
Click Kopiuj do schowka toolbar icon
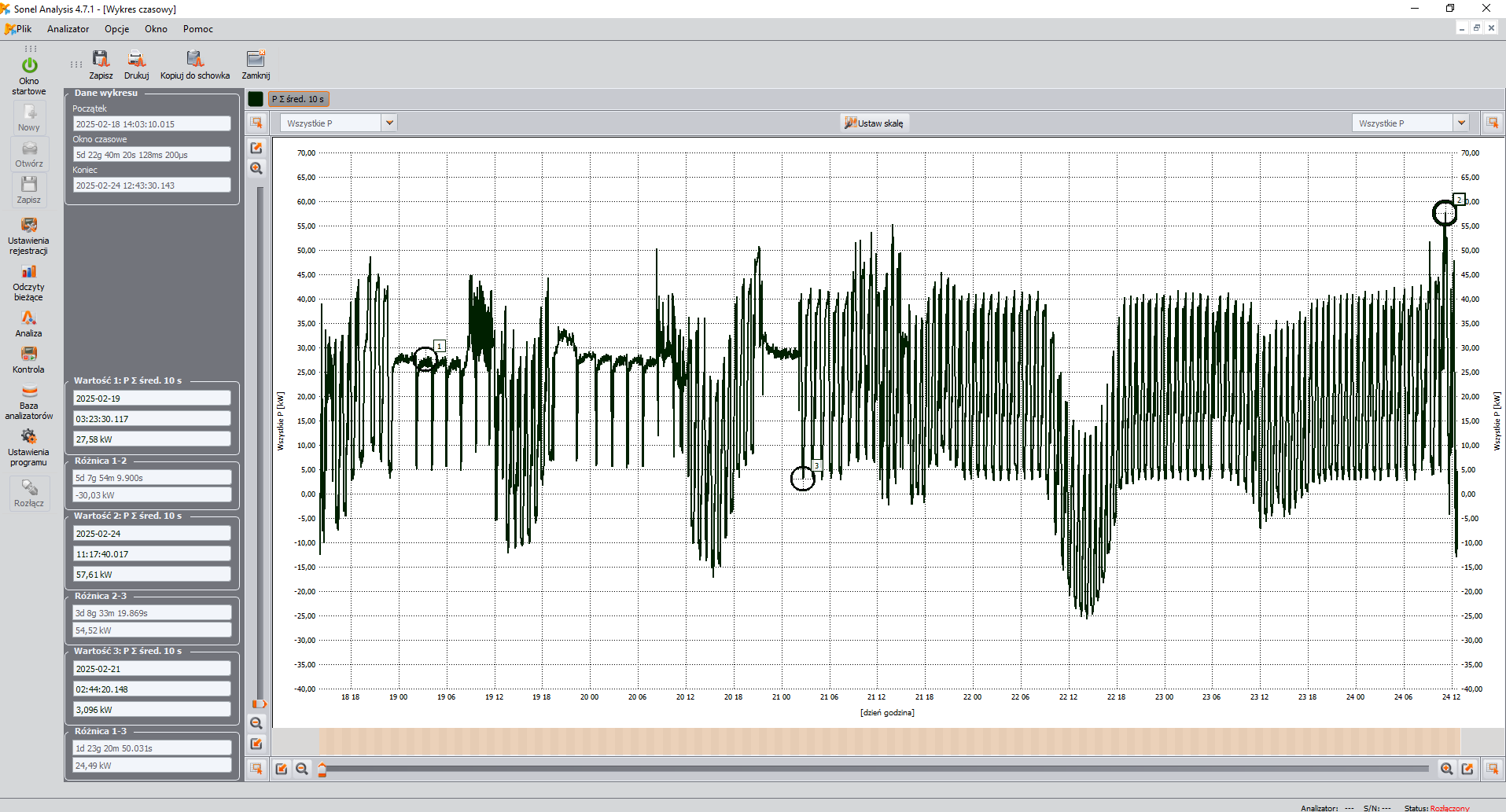pyautogui.click(x=194, y=60)
